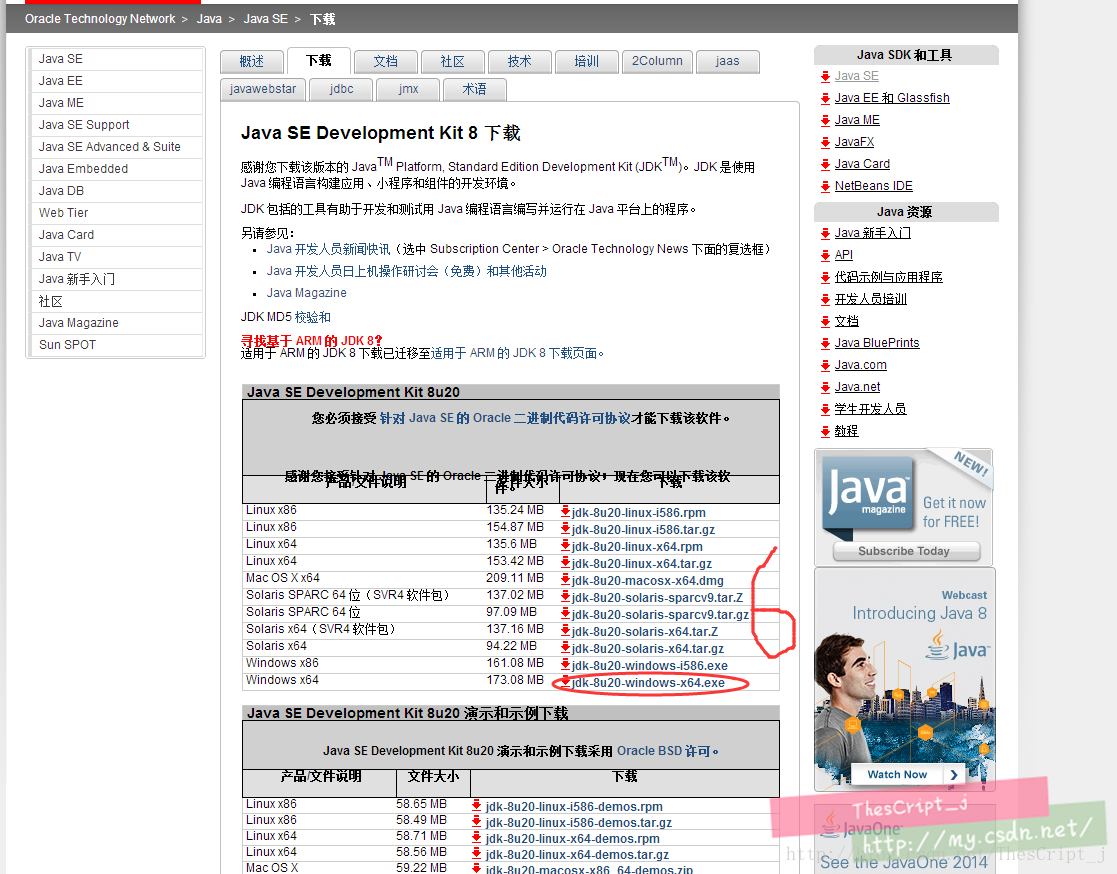1117x874 pixels.
Task: Click download arrow icon beside jdk-8u20-linux-i586.rpm
Action: (x=565, y=511)
